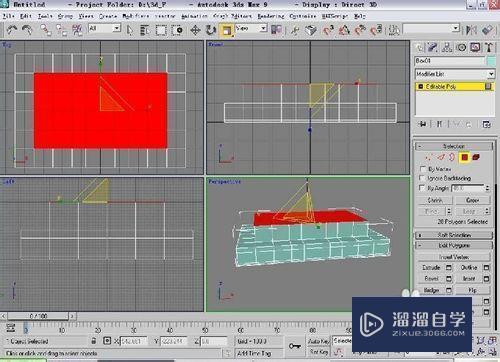Click the Extrude button
500x362 pixels.
coord(431,267)
